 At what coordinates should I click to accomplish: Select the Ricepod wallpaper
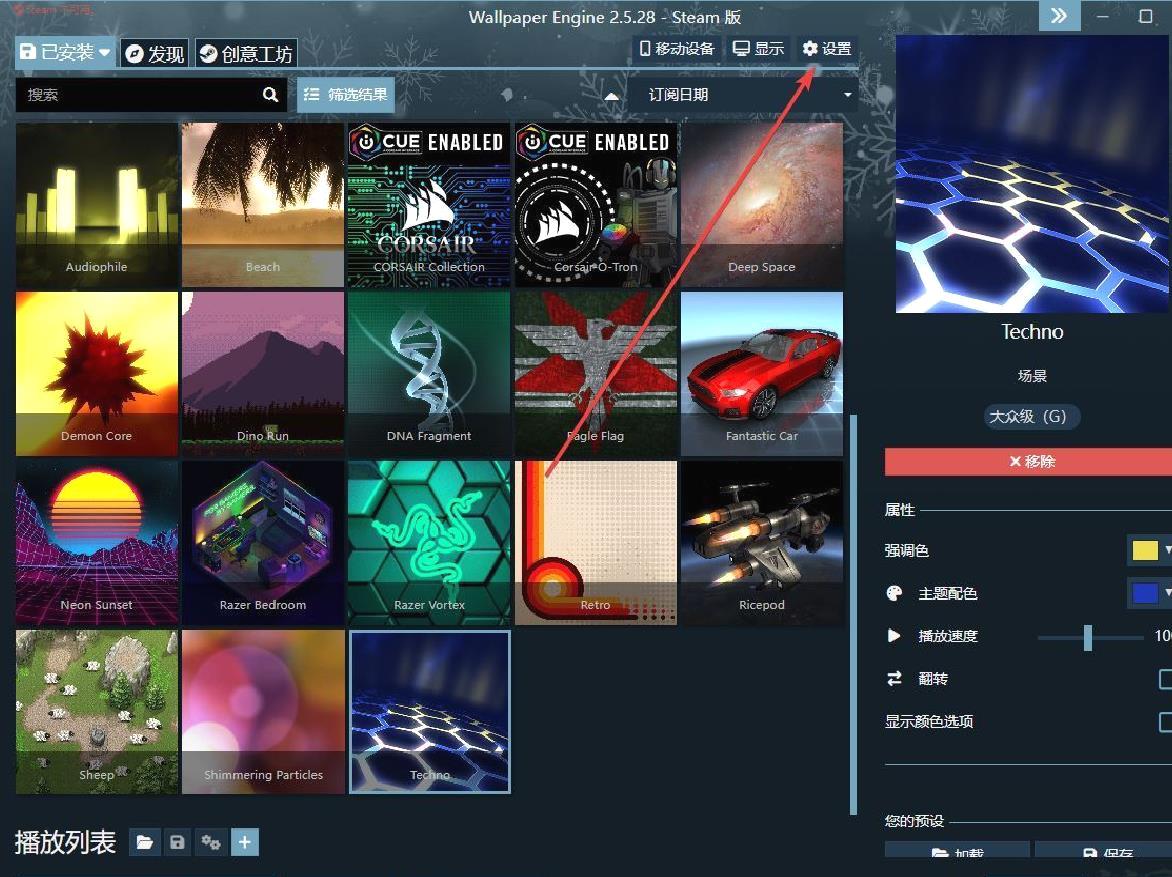click(762, 543)
